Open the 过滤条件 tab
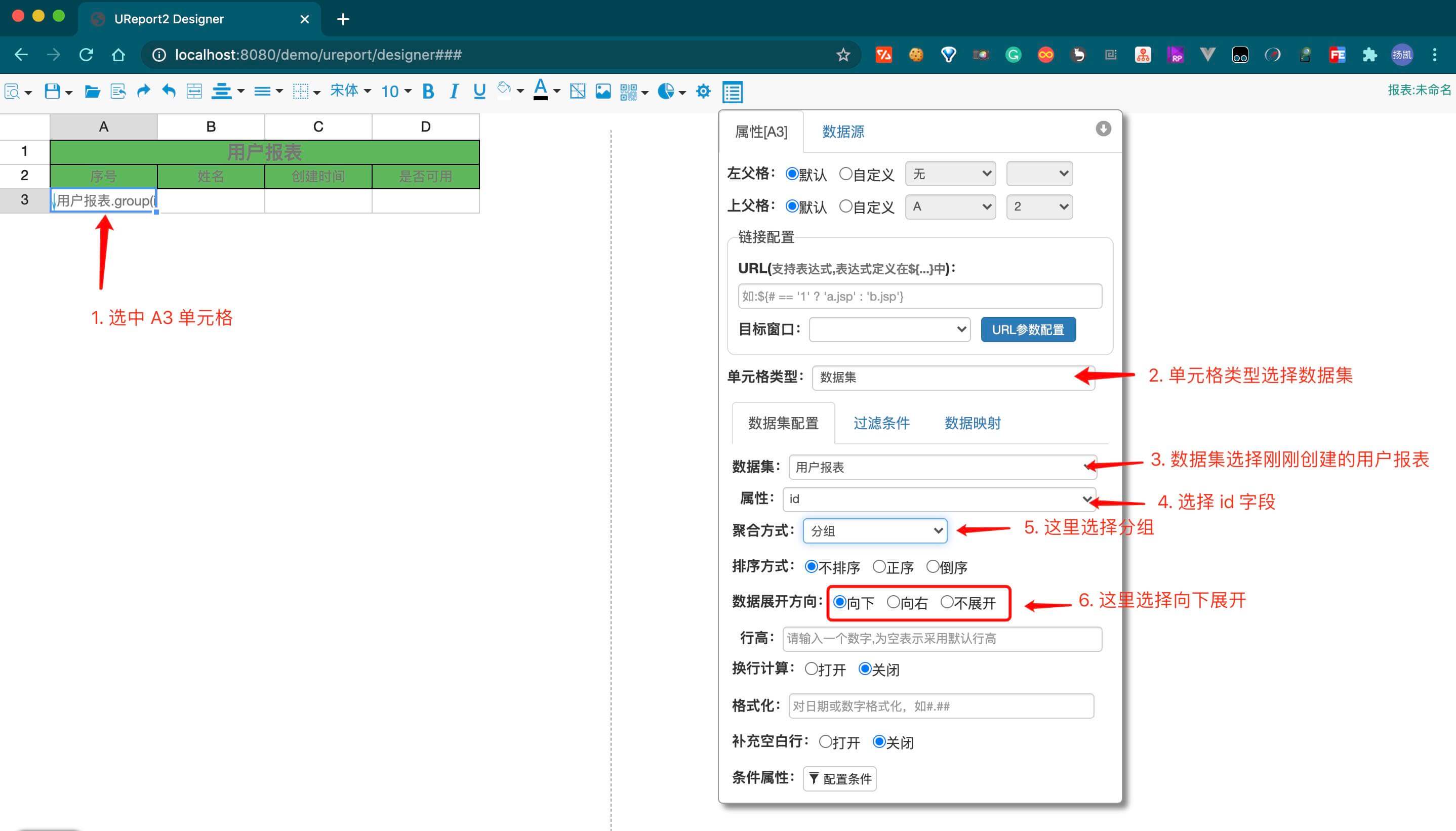This screenshot has width=1456, height=831. [x=881, y=423]
